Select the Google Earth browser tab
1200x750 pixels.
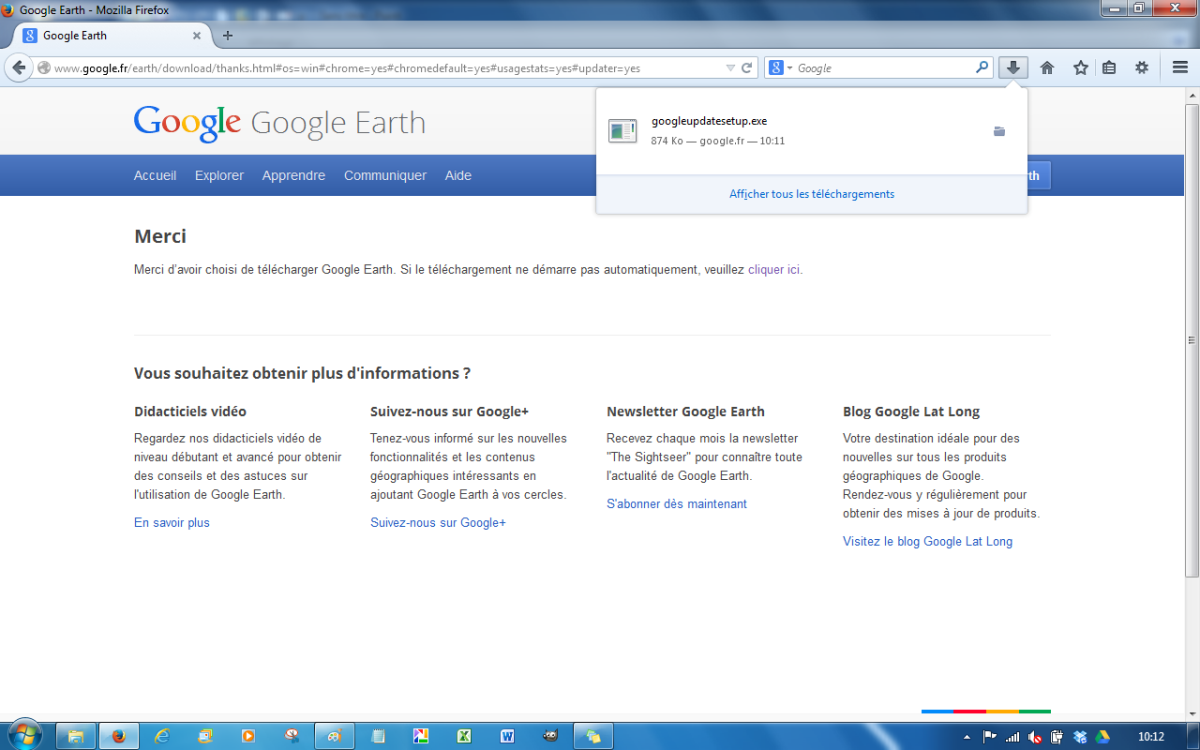click(x=110, y=35)
